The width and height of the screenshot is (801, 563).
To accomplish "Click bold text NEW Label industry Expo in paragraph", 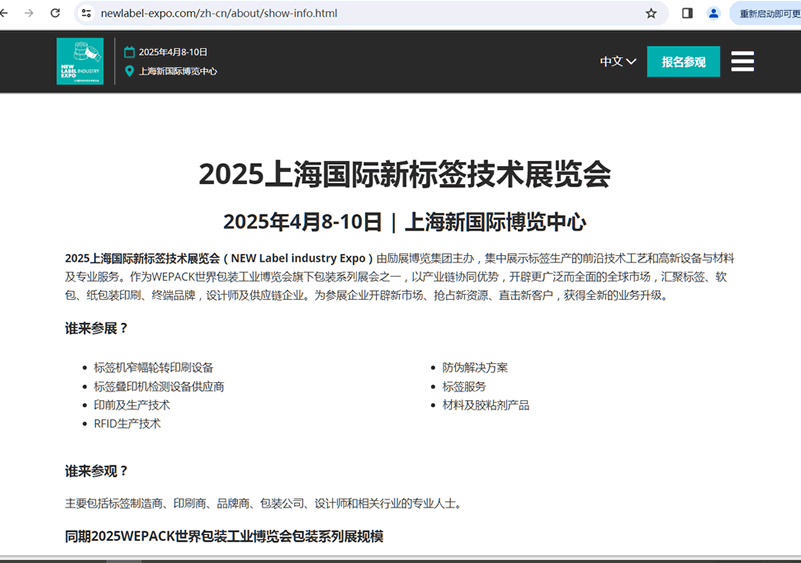I will tap(298, 259).
